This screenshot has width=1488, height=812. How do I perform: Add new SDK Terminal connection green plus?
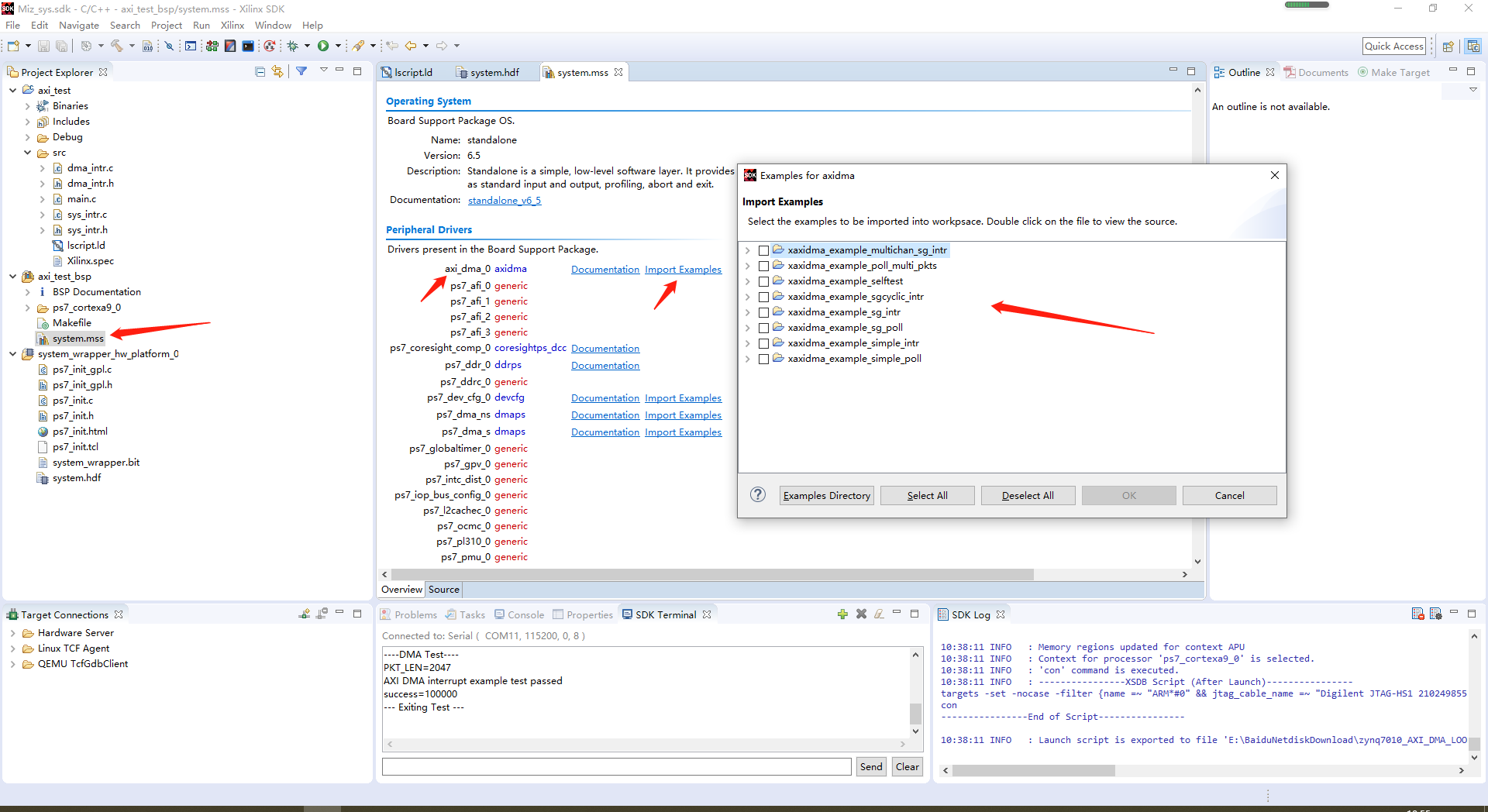click(842, 614)
